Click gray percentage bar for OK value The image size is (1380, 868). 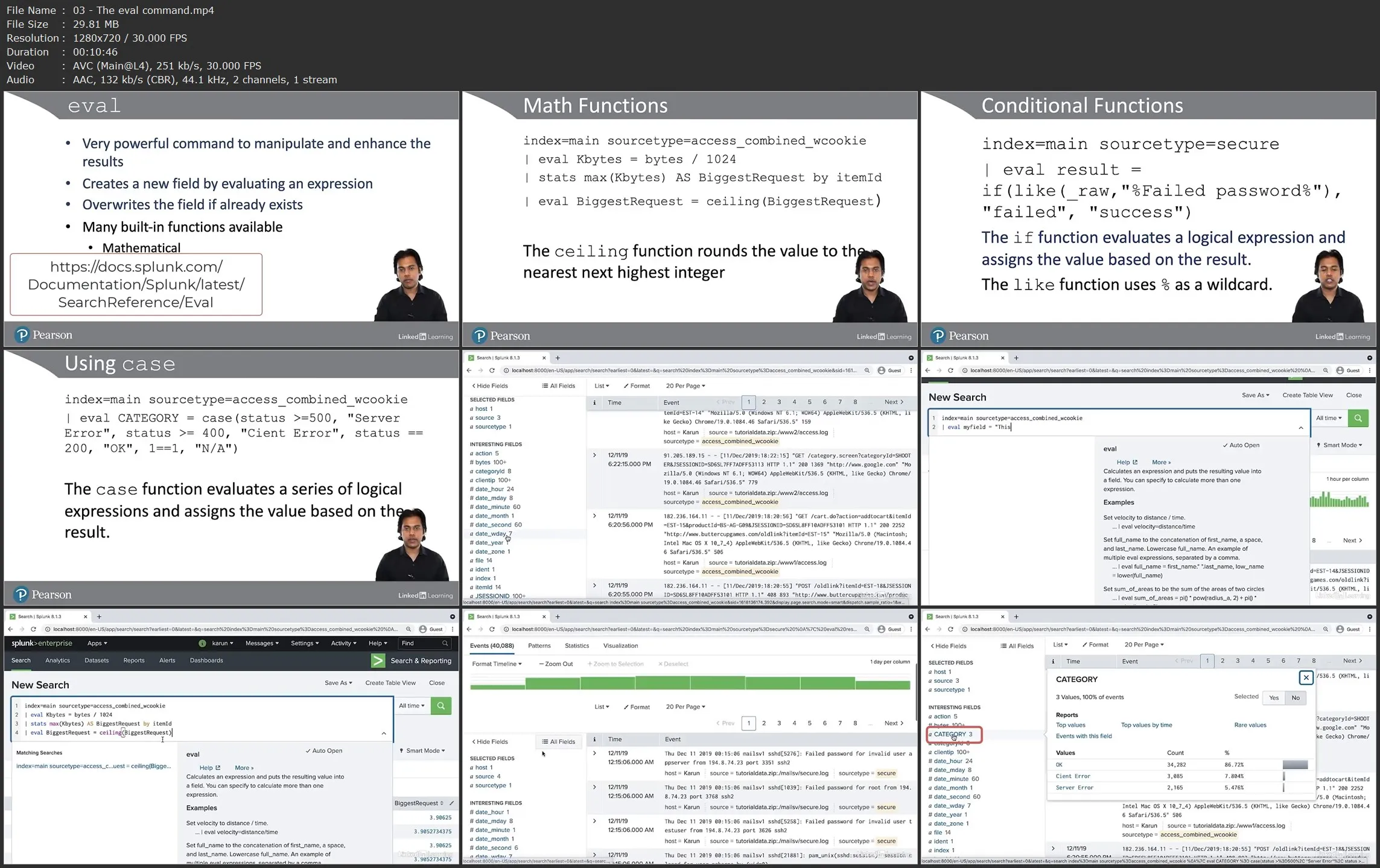click(x=1295, y=765)
